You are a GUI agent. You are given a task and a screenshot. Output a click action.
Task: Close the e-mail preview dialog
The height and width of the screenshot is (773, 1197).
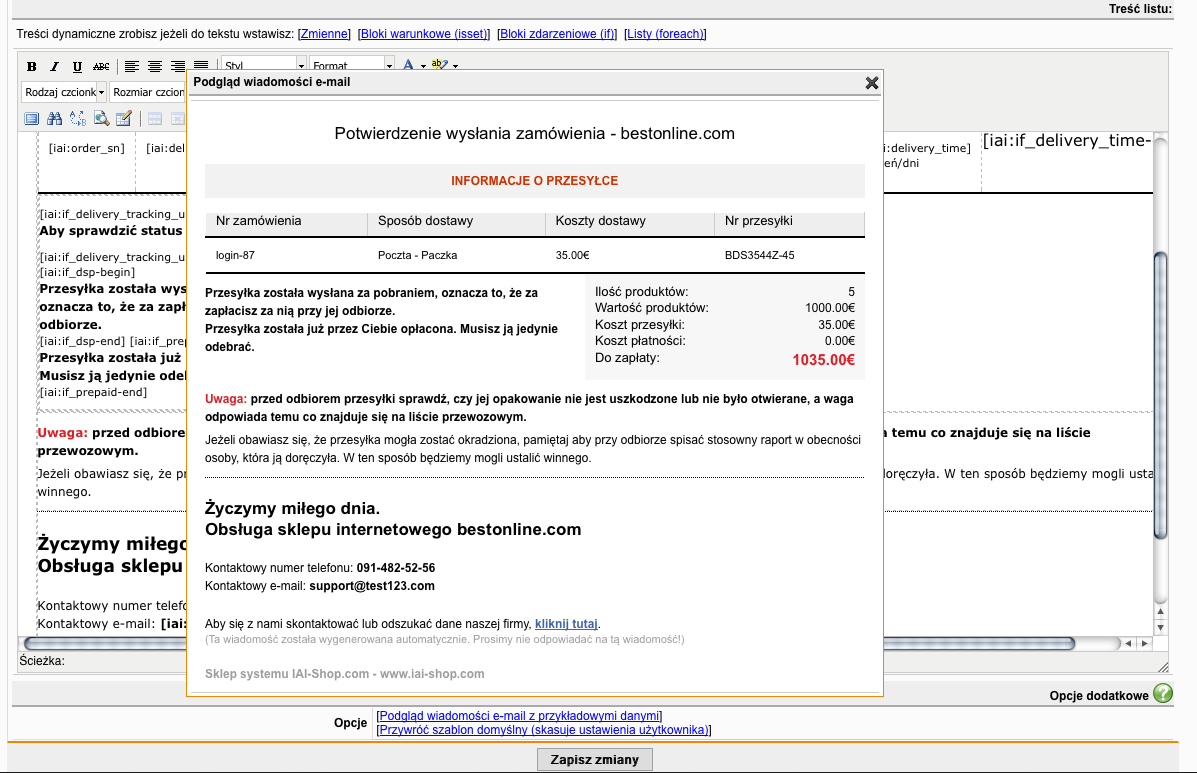click(872, 82)
